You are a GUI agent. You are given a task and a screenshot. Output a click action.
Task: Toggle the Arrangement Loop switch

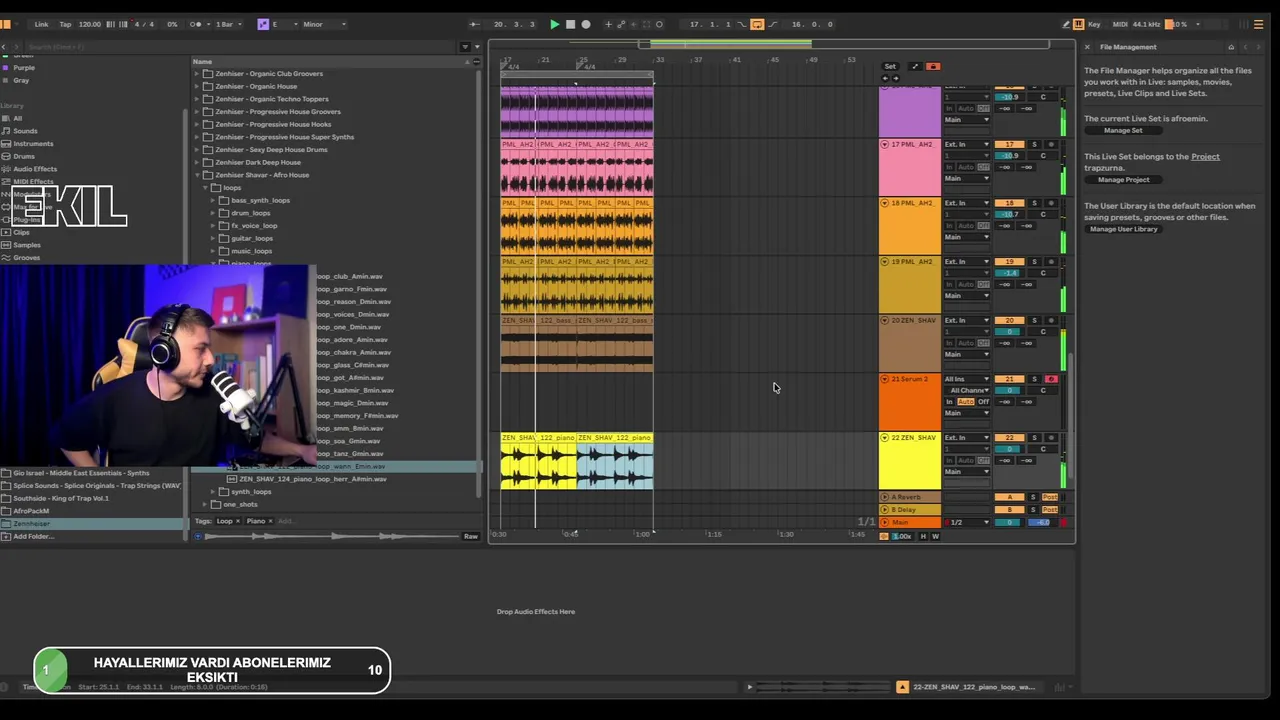tap(757, 24)
